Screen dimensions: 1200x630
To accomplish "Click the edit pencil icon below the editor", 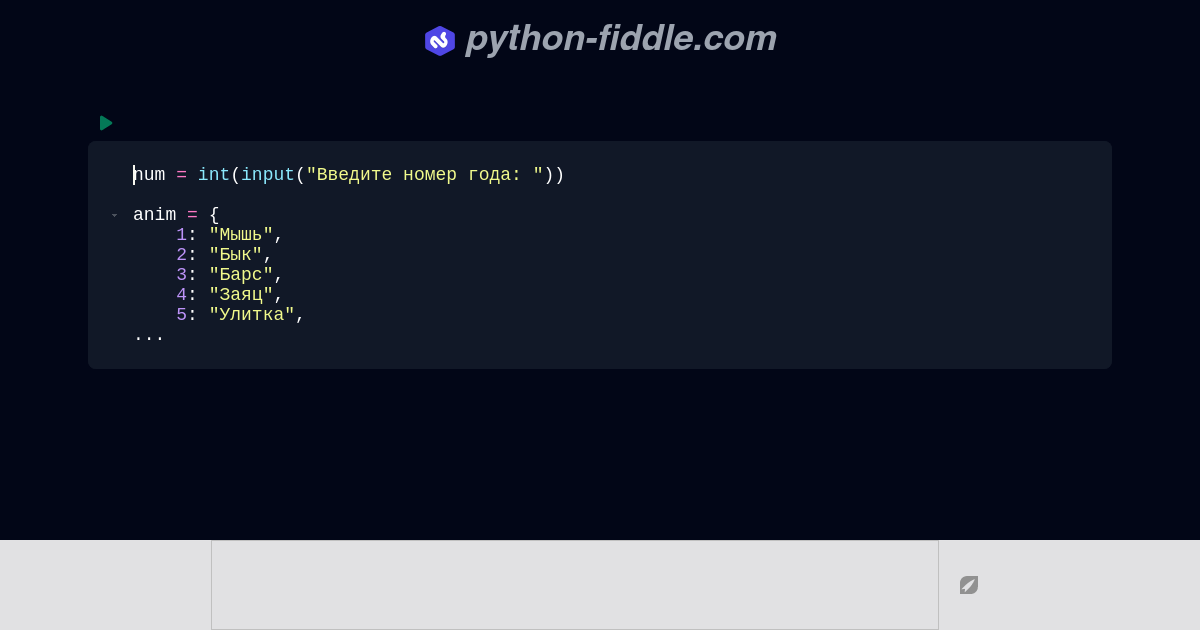I will pyautogui.click(x=968, y=585).
